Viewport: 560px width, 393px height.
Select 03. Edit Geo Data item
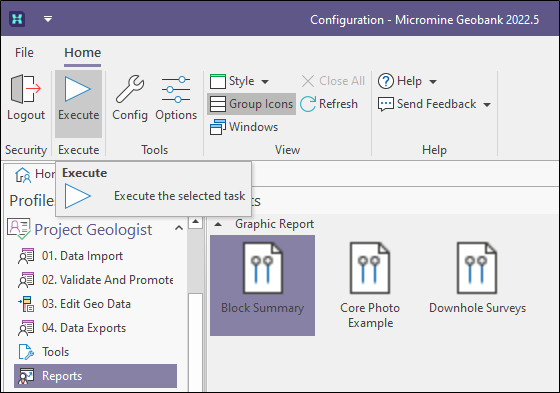coord(86,304)
